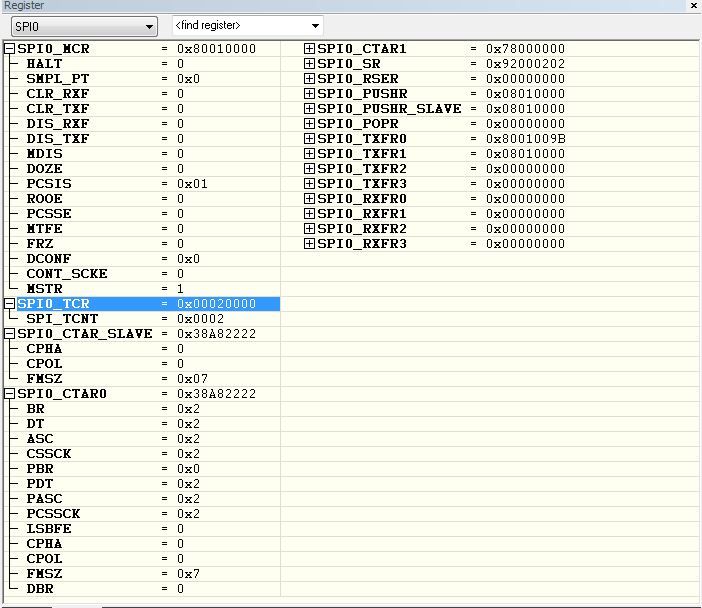Expand the SPI0_RXFR0 register
Image resolution: width=702 pixels, height=608 pixels.
coord(309,199)
